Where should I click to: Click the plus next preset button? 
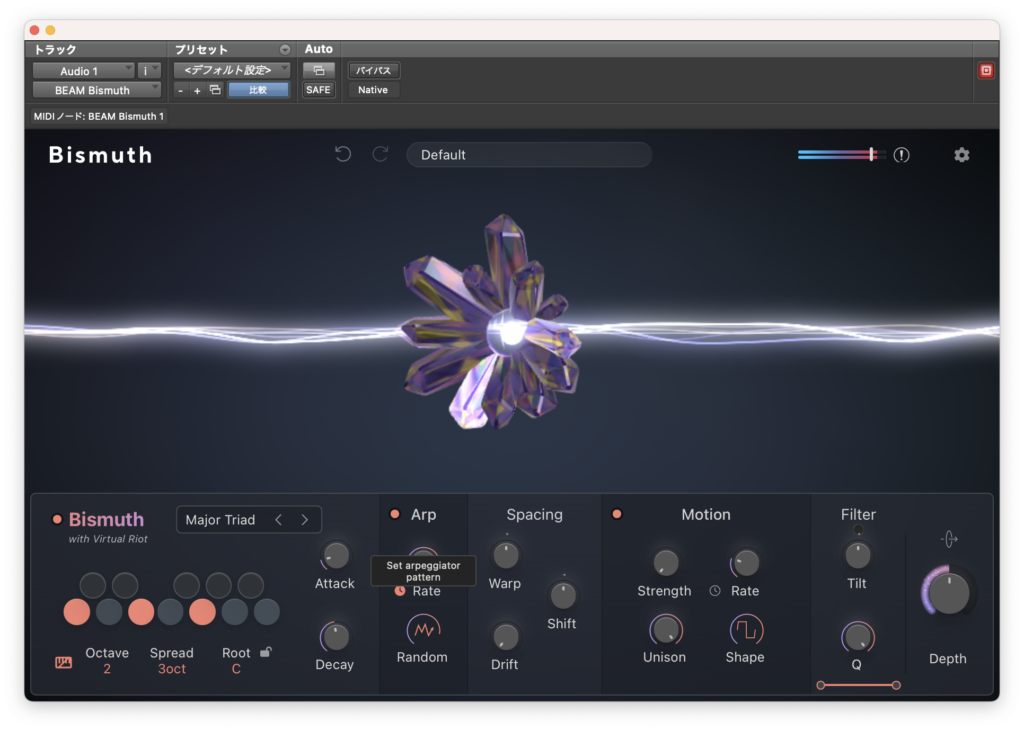(197, 91)
